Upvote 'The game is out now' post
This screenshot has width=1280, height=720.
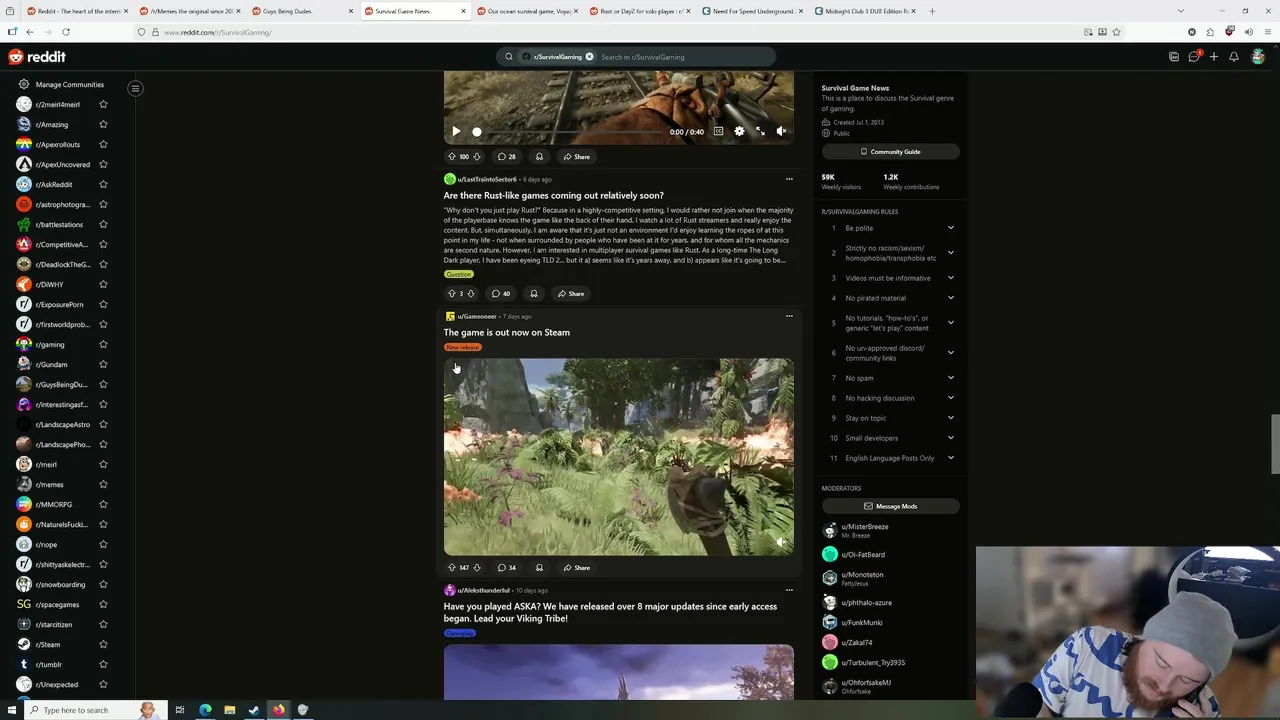[451, 568]
